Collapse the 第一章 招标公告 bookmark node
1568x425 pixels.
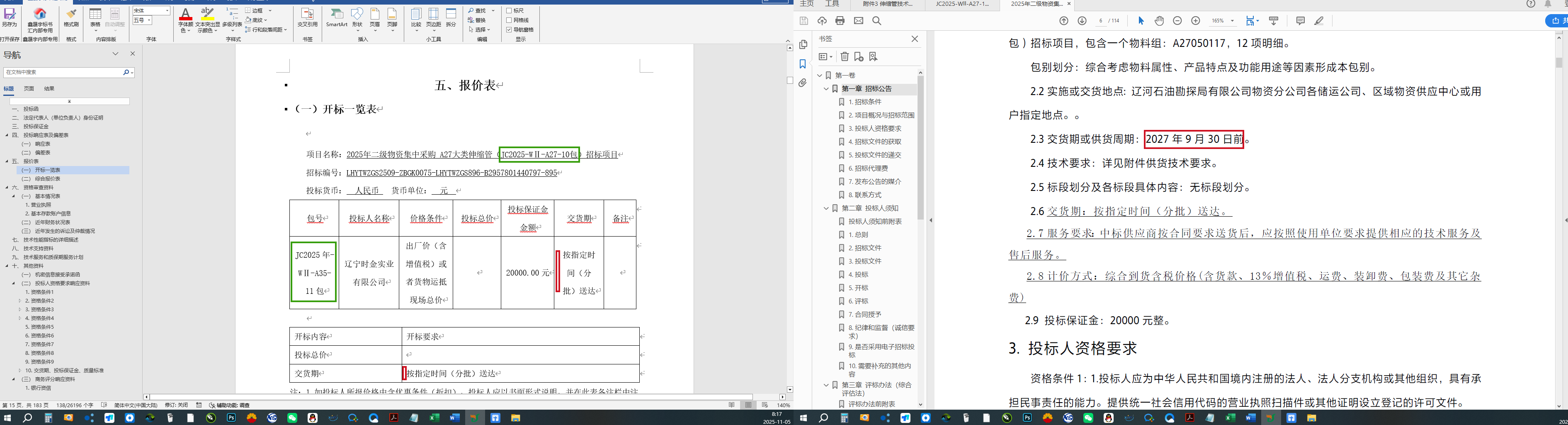(826, 89)
